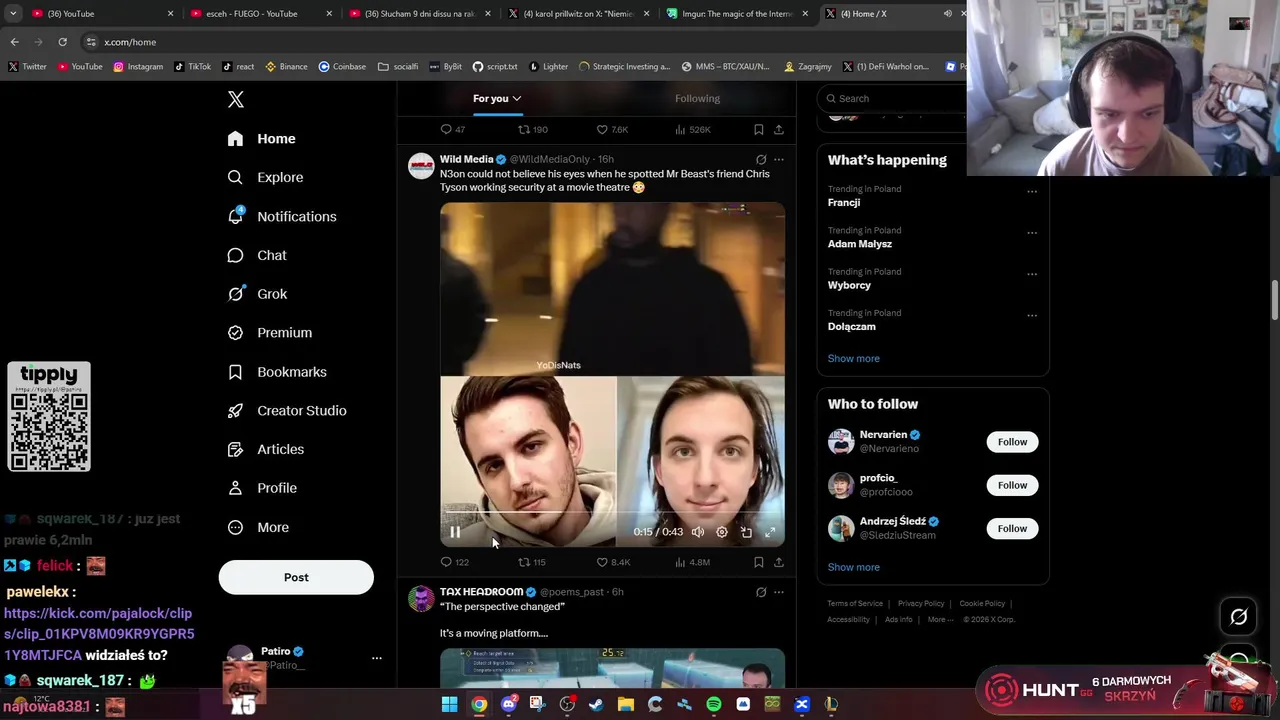
Task: Switch to the Following tab
Action: 697,98
